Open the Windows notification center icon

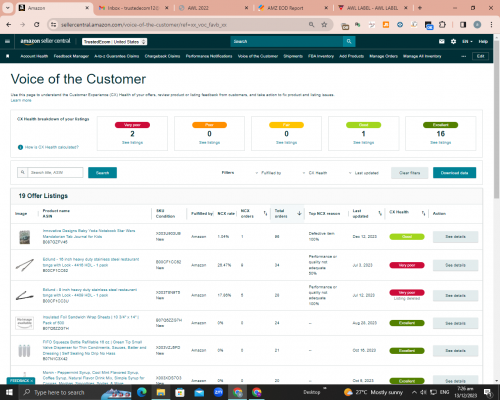point(488,392)
